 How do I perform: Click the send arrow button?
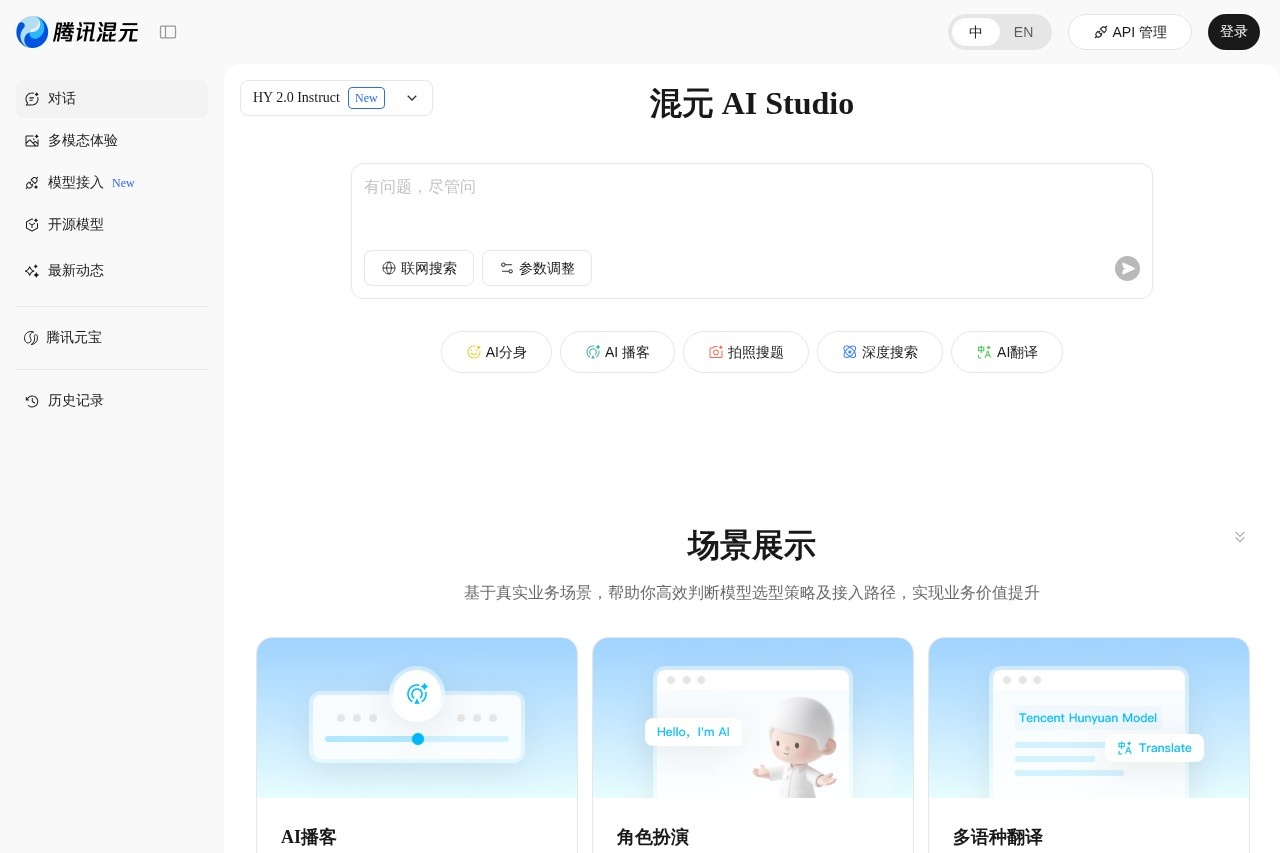coord(1127,268)
